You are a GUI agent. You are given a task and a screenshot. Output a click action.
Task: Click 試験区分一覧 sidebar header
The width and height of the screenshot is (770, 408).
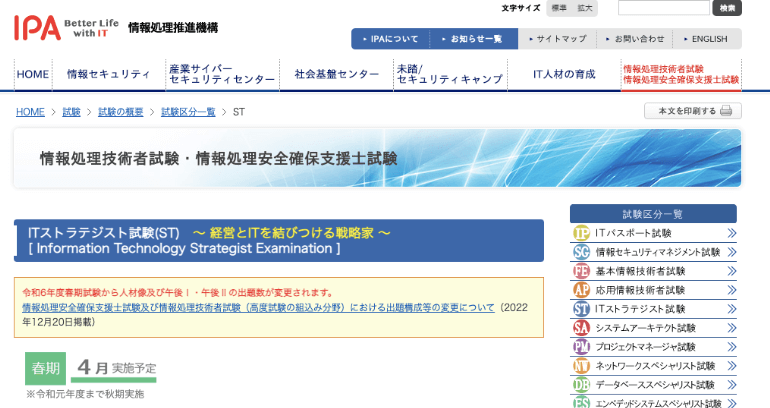point(653,214)
